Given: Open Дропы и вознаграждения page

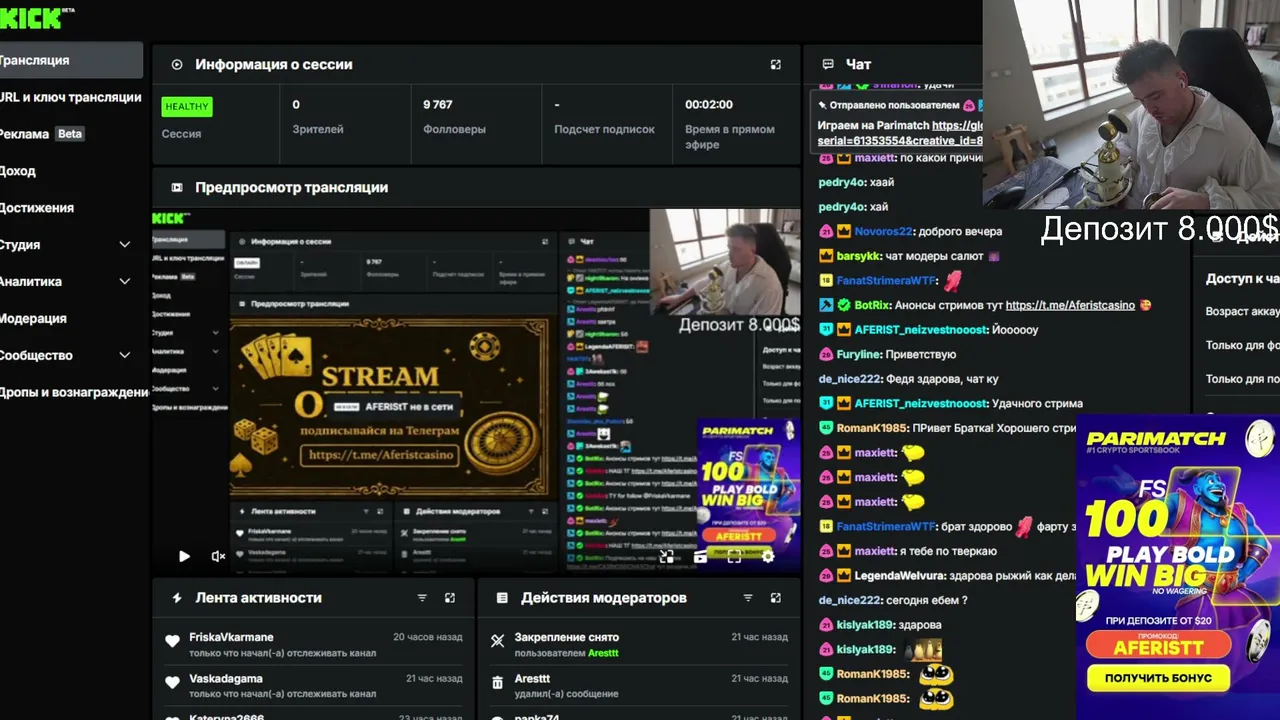Looking at the screenshot, I should (74, 392).
